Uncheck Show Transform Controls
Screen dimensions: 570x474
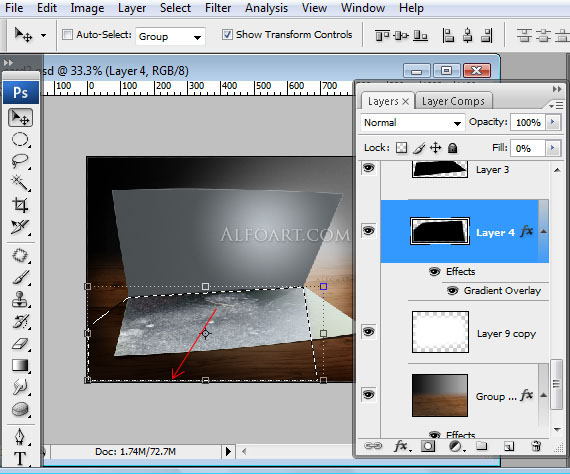227,35
